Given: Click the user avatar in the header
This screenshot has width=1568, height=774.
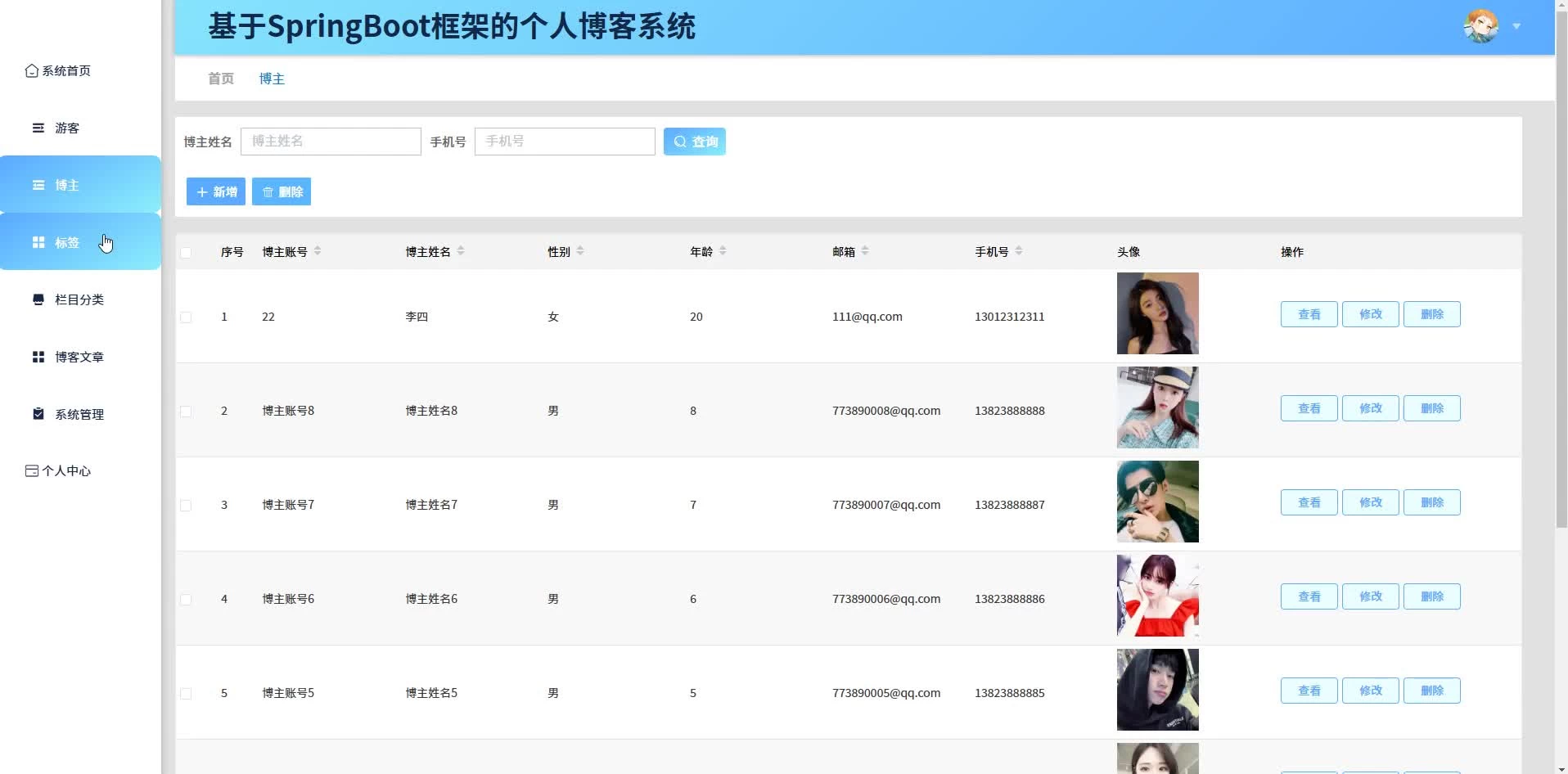Looking at the screenshot, I should tap(1480, 26).
